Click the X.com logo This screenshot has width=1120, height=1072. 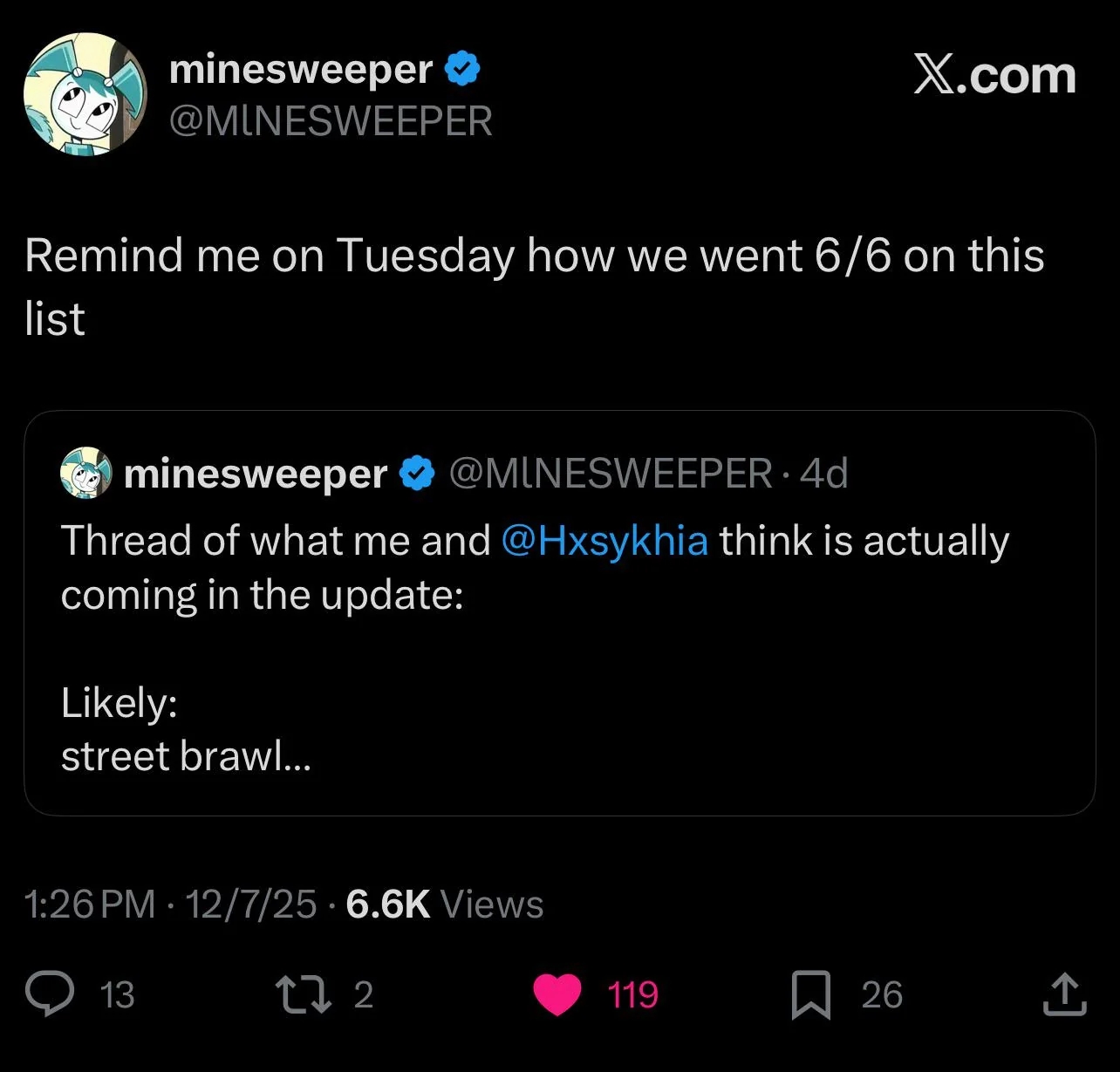(x=994, y=75)
